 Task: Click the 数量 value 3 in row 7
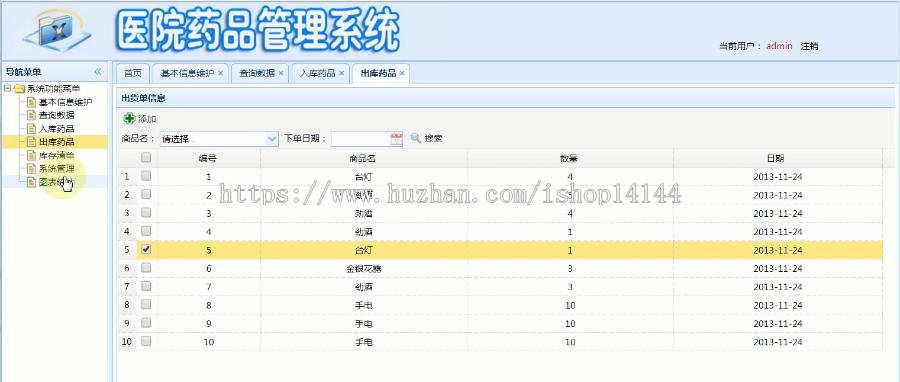570,287
